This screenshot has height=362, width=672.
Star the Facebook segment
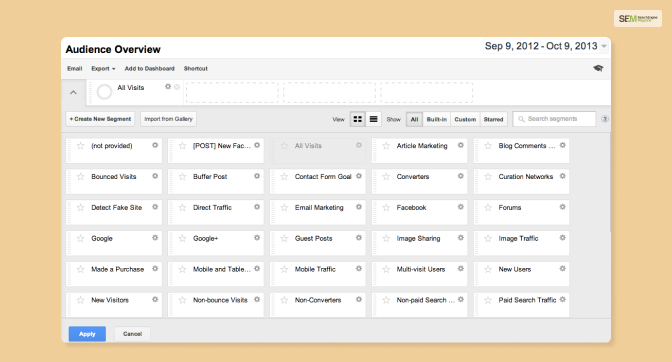click(x=386, y=207)
